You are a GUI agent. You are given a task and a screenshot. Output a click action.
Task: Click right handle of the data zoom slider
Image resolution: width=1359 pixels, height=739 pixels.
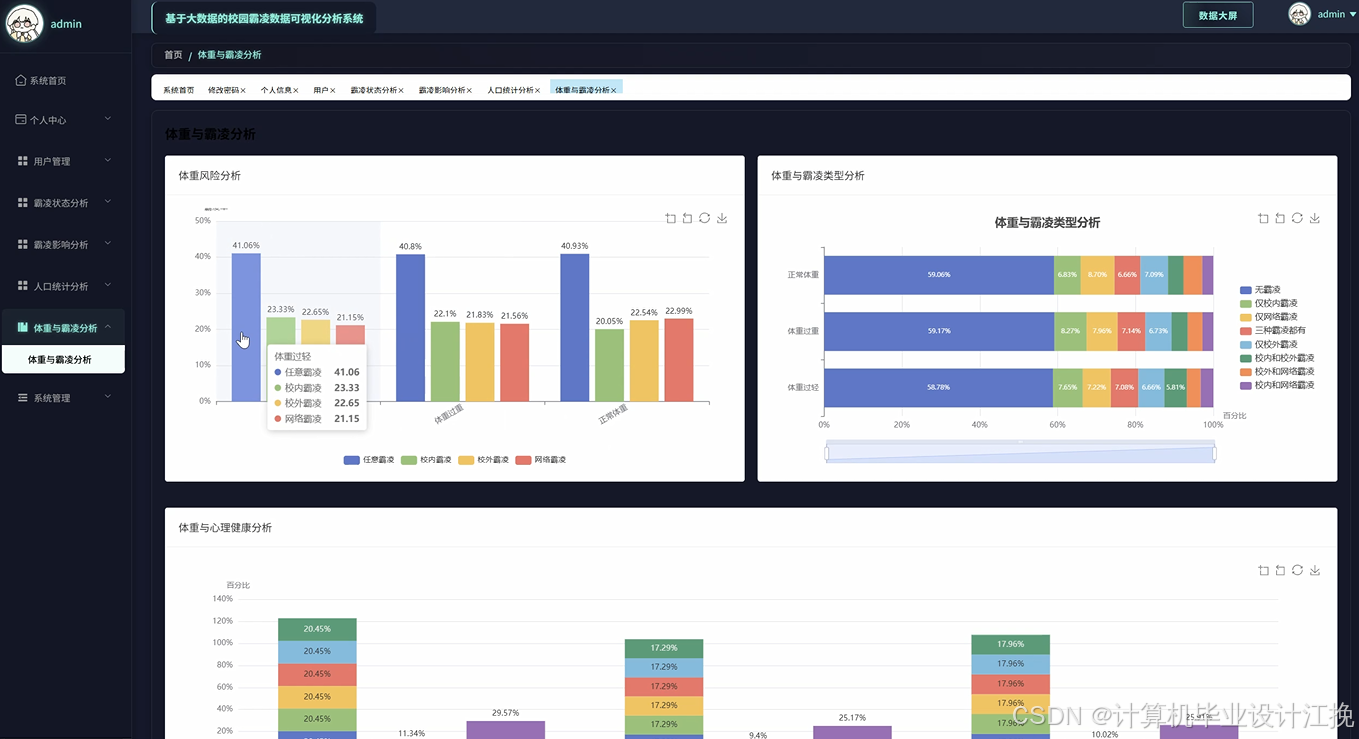click(1214, 454)
